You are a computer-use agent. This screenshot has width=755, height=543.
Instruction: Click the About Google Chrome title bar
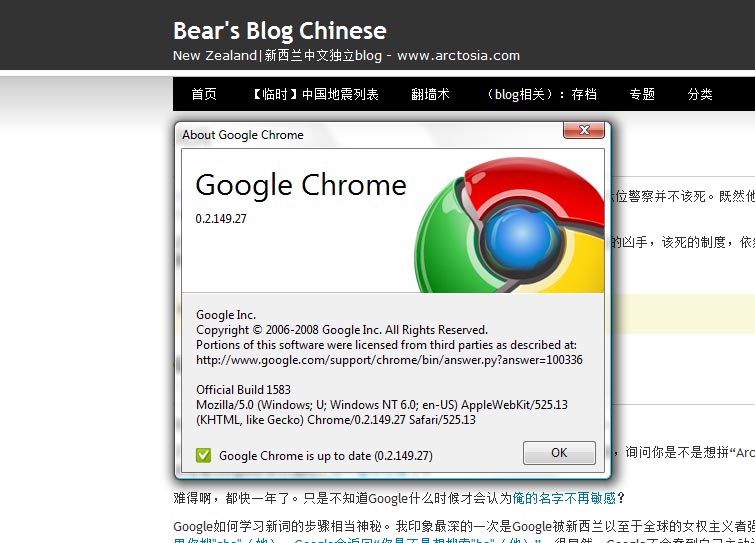coord(368,134)
